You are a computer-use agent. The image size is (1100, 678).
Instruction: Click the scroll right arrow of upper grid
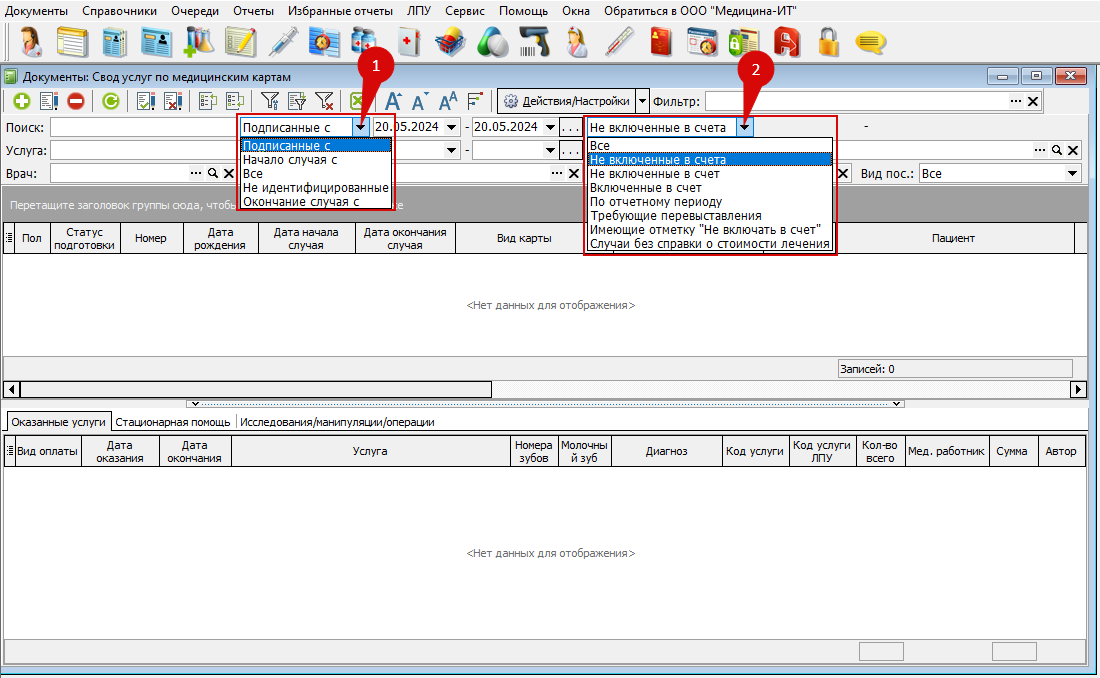tap(1079, 389)
